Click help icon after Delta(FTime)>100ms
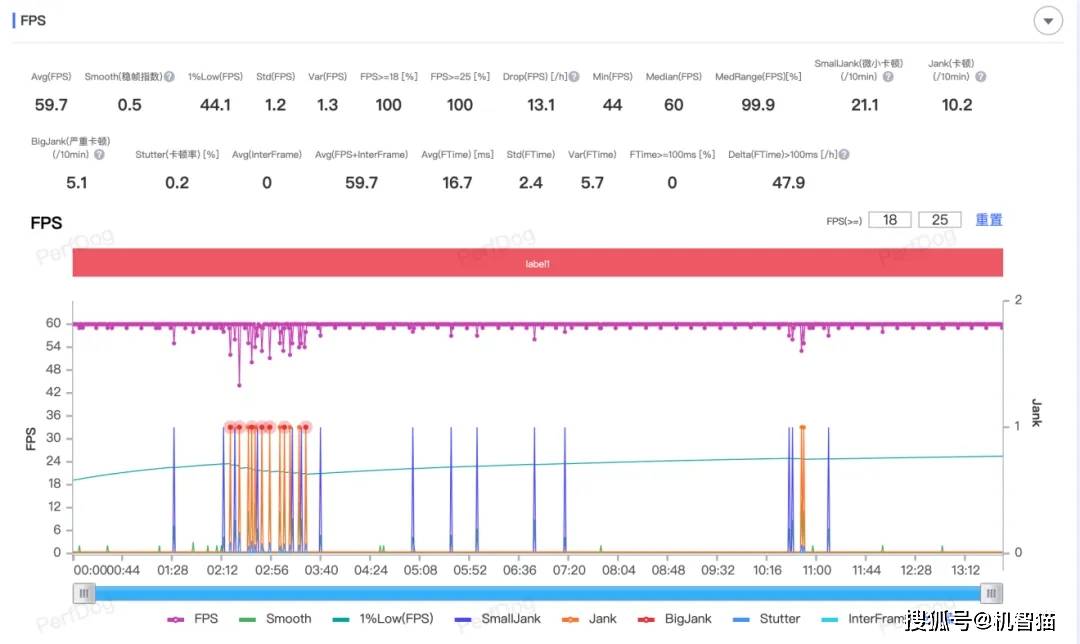This screenshot has height=644, width=1080. (844, 155)
